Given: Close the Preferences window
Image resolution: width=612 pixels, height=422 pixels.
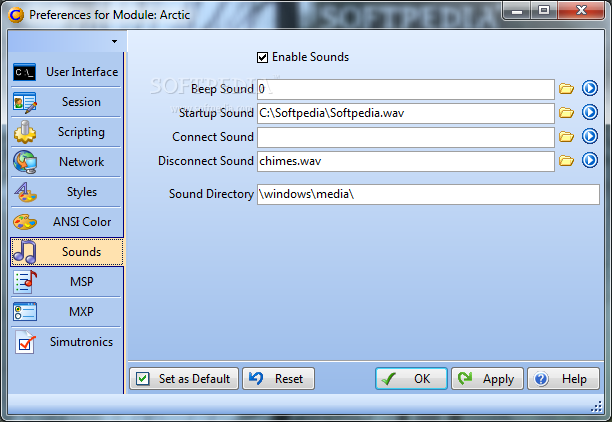Looking at the screenshot, I should [581, 11].
